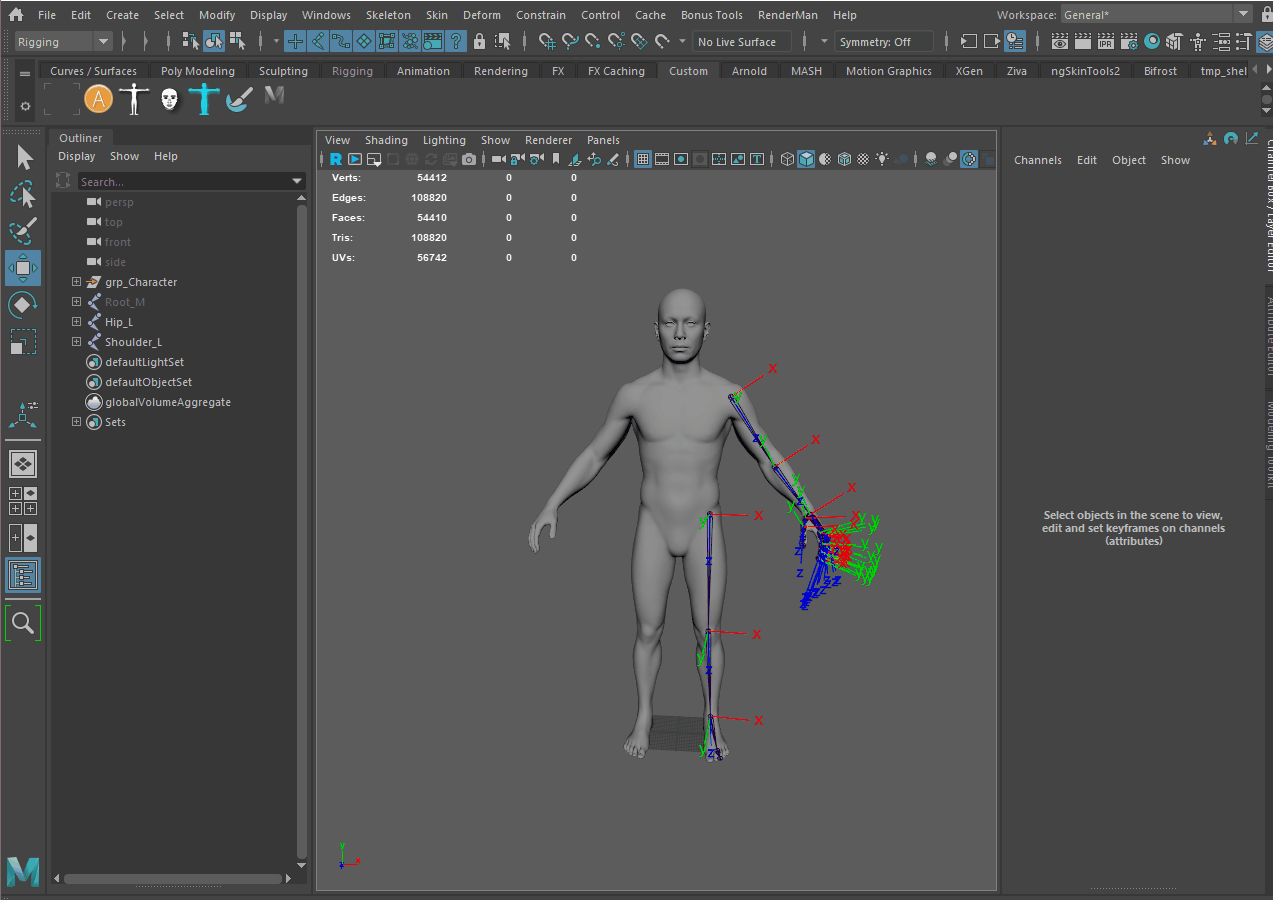This screenshot has height=900, width=1273.
Task: Click the viewport camera snapshot icon
Action: pos(469,159)
